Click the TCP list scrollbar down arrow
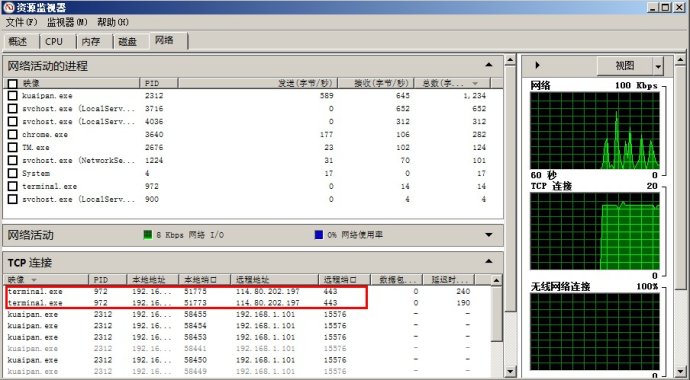The width and height of the screenshot is (690, 380). pos(496,371)
